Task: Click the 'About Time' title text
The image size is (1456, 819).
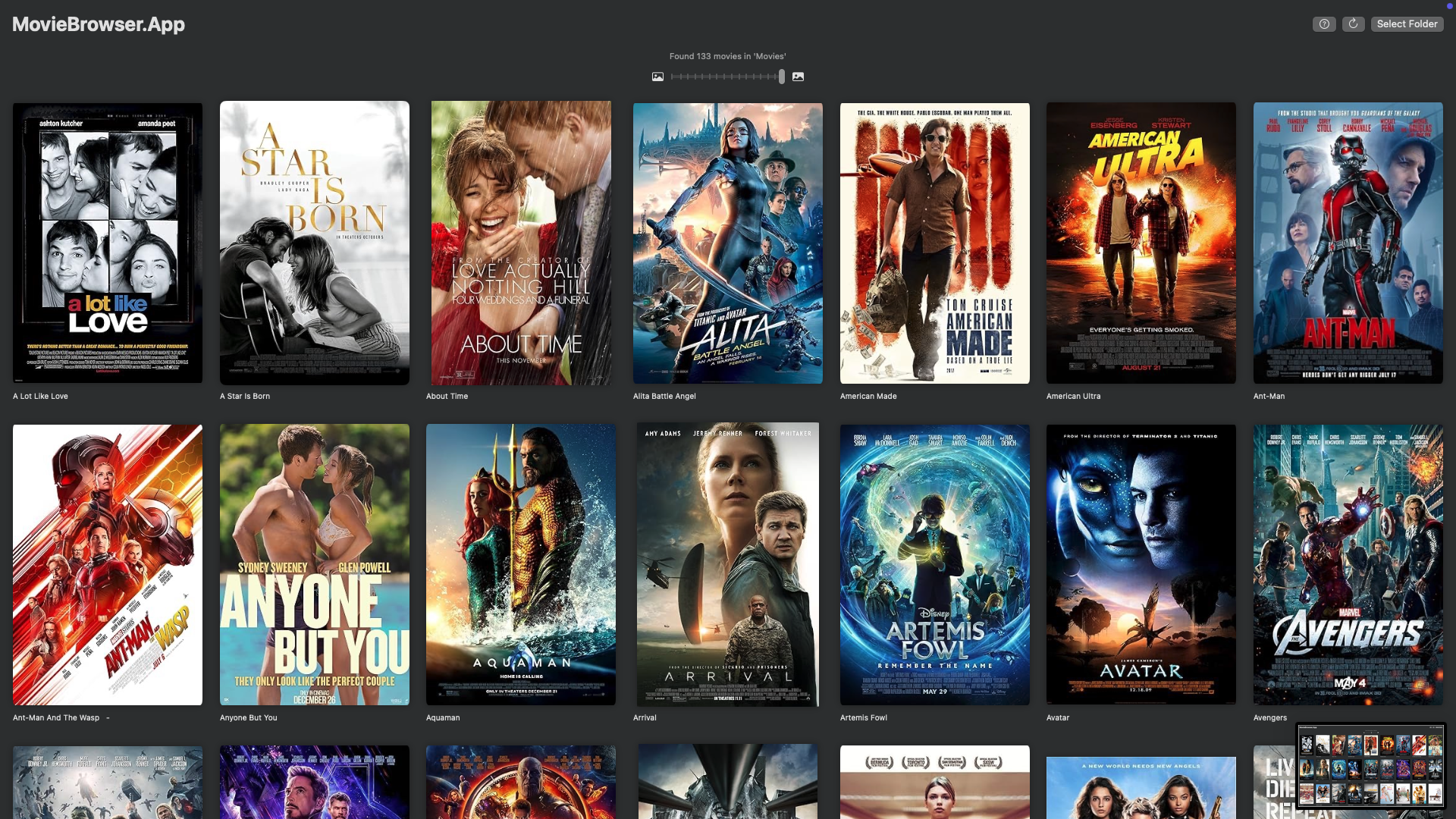Action: 447,396
